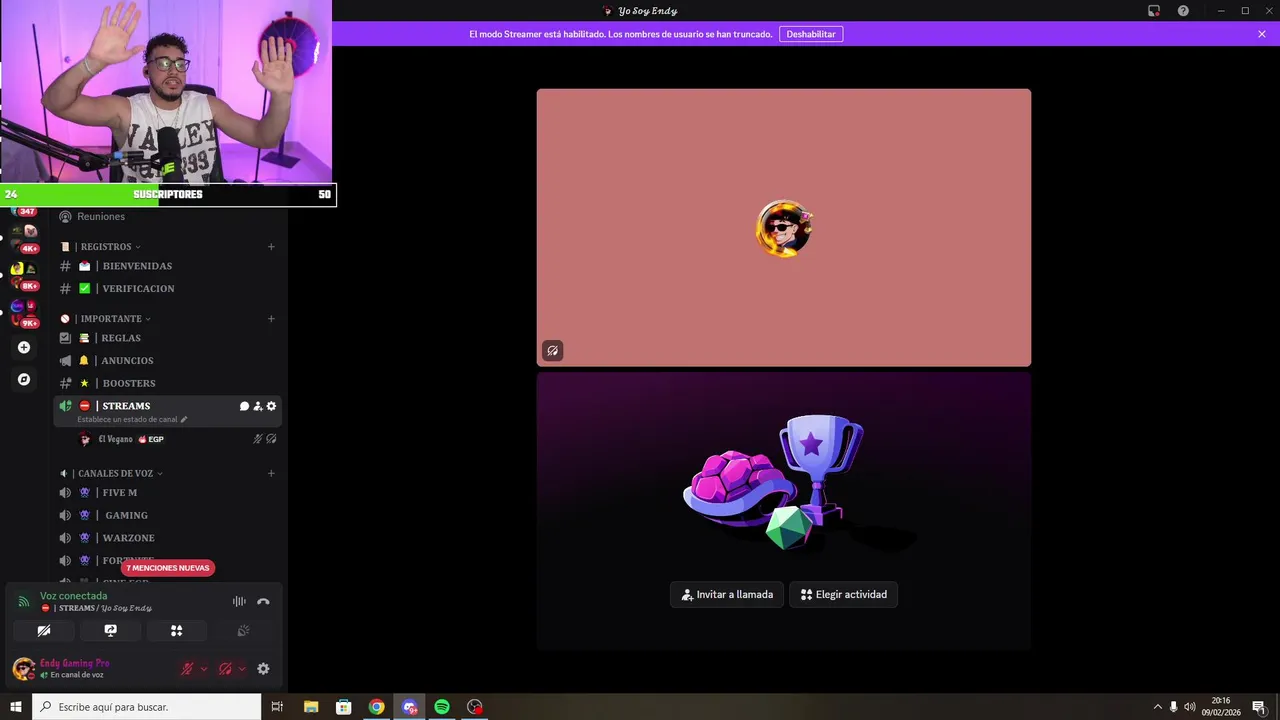Viewport: 1280px width, 720px height.
Task: Open Task View on taskbar
Action: pyautogui.click(x=277, y=707)
